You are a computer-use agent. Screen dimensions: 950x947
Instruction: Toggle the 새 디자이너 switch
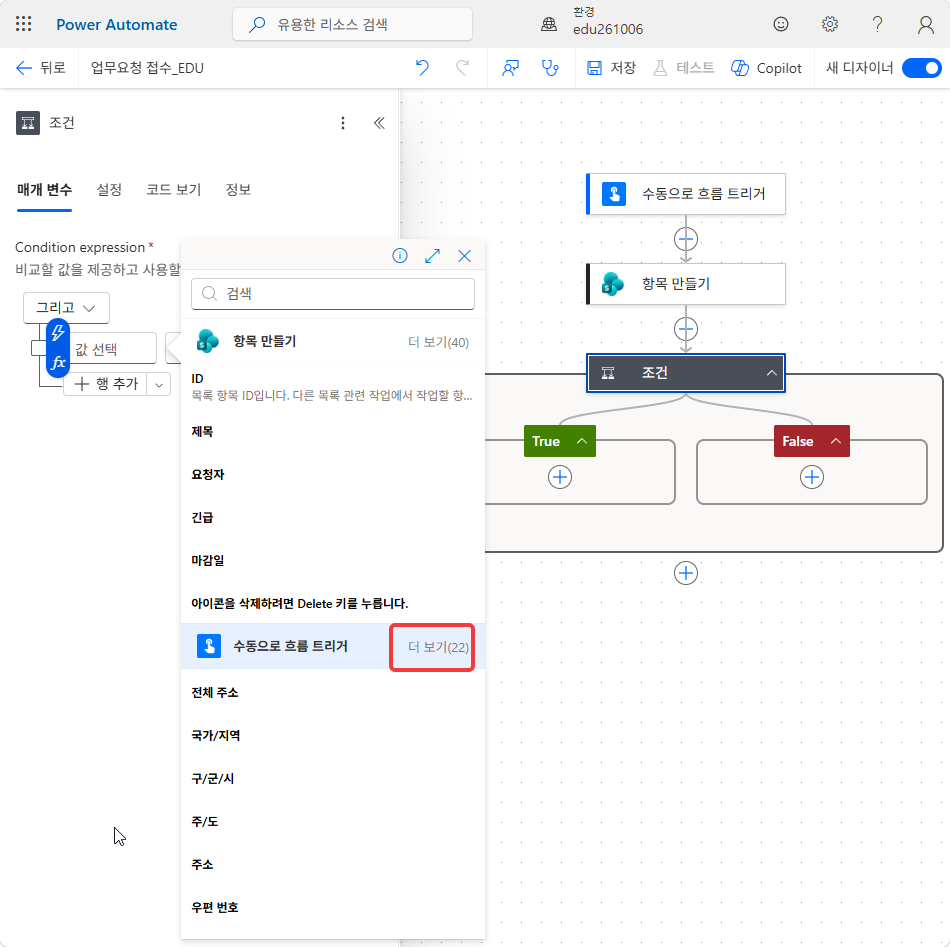[921, 68]
